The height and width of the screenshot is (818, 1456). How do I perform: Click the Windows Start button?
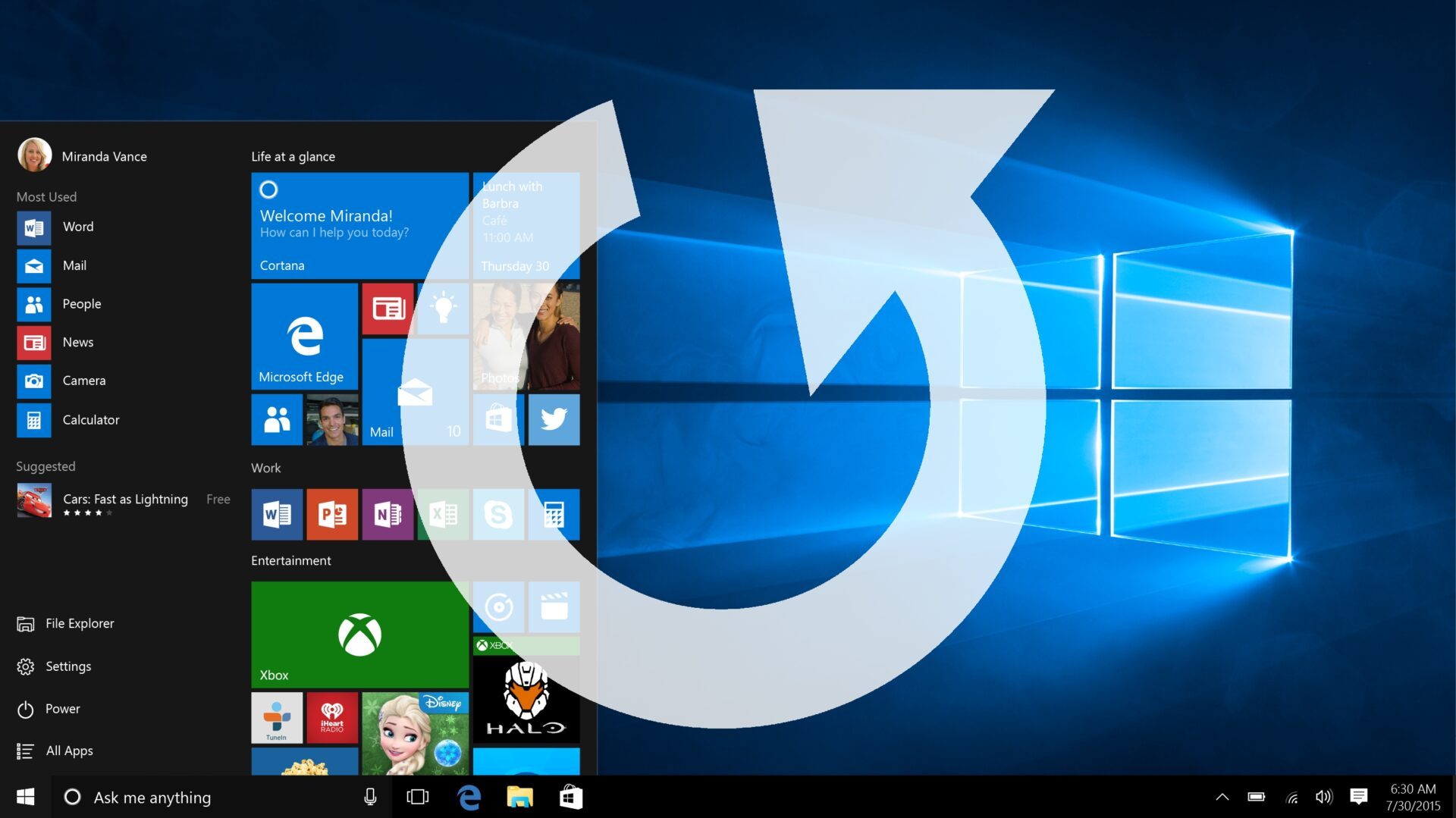pos(25,797)
